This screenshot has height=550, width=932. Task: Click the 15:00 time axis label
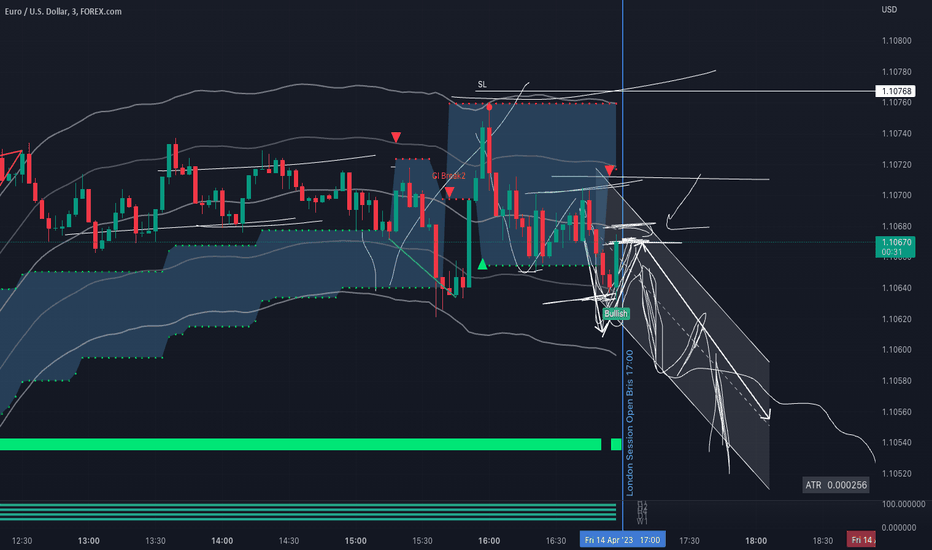click(x=355, y=540)
